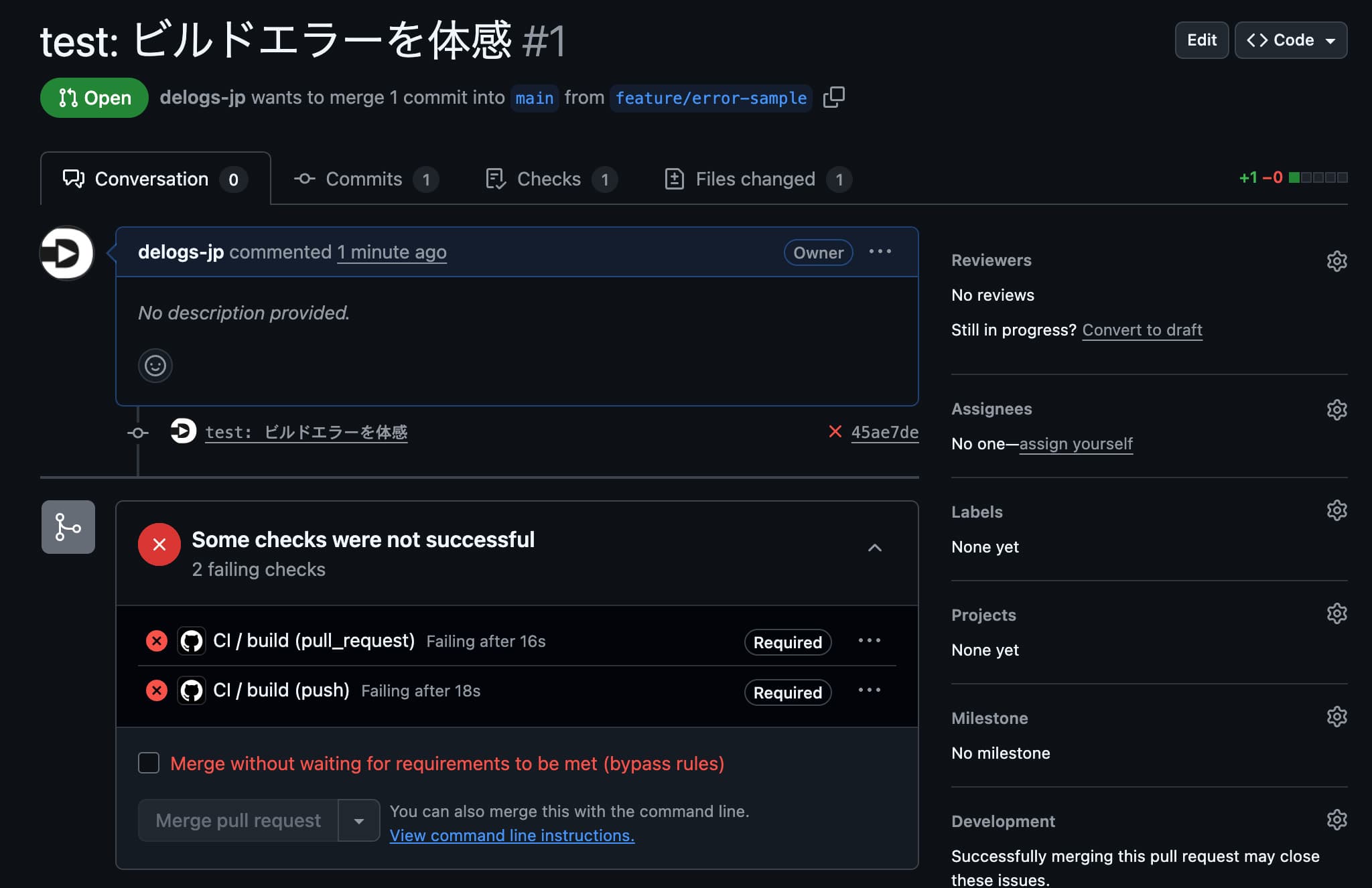Open the merge method dropdown arrow

pos(359,820)
